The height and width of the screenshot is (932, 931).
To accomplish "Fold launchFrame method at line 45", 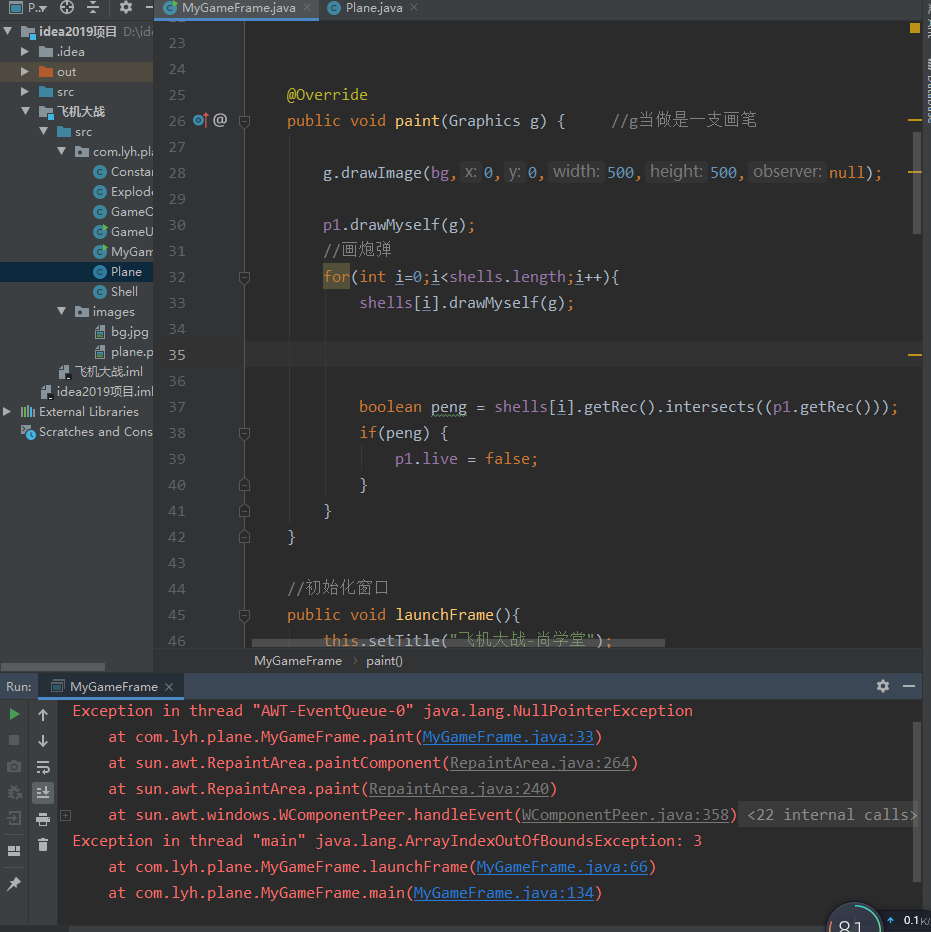I will (244, 615).
